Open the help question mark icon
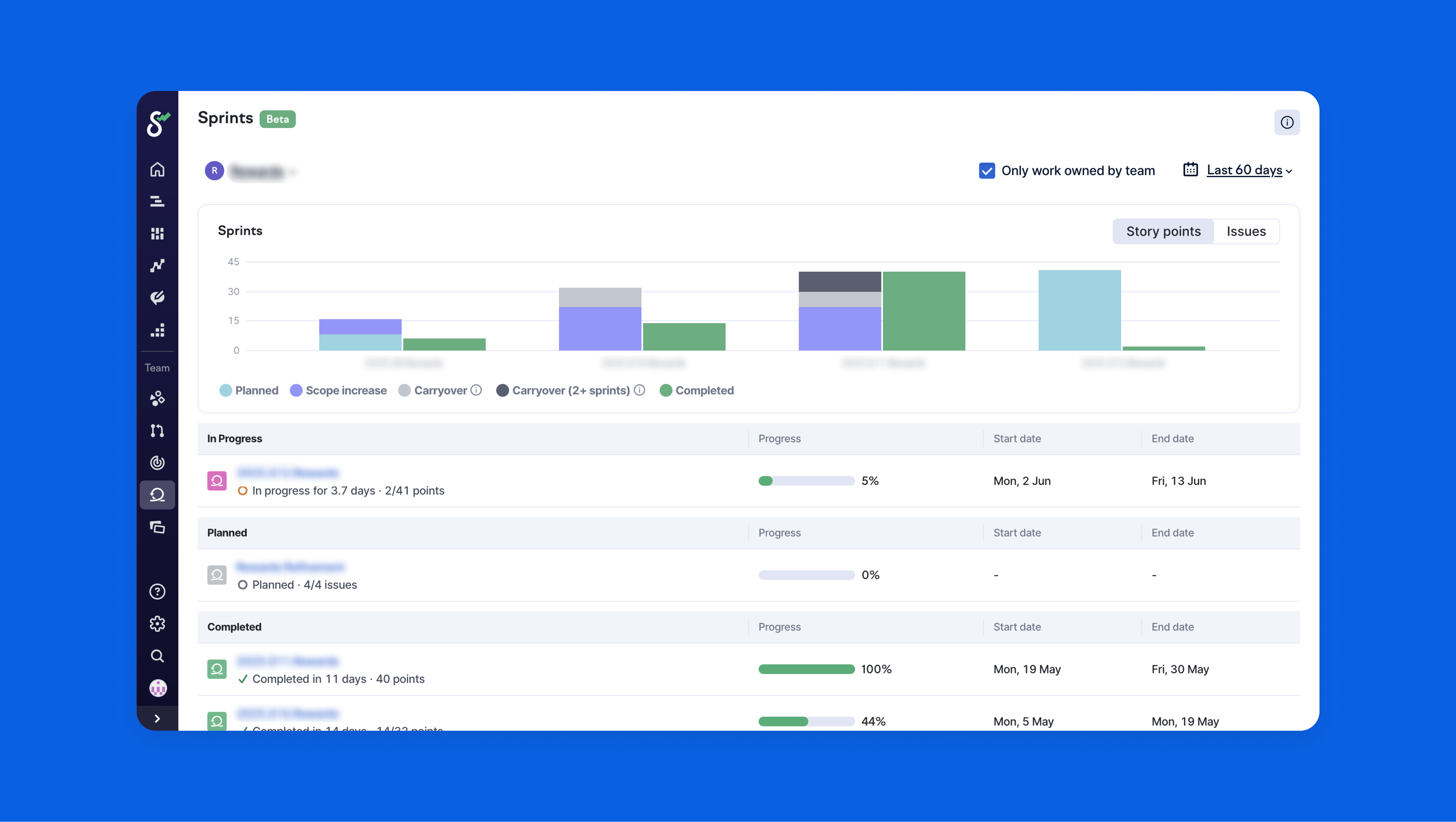This screenshot has height=822, width=1456. (x=157, y=591)
